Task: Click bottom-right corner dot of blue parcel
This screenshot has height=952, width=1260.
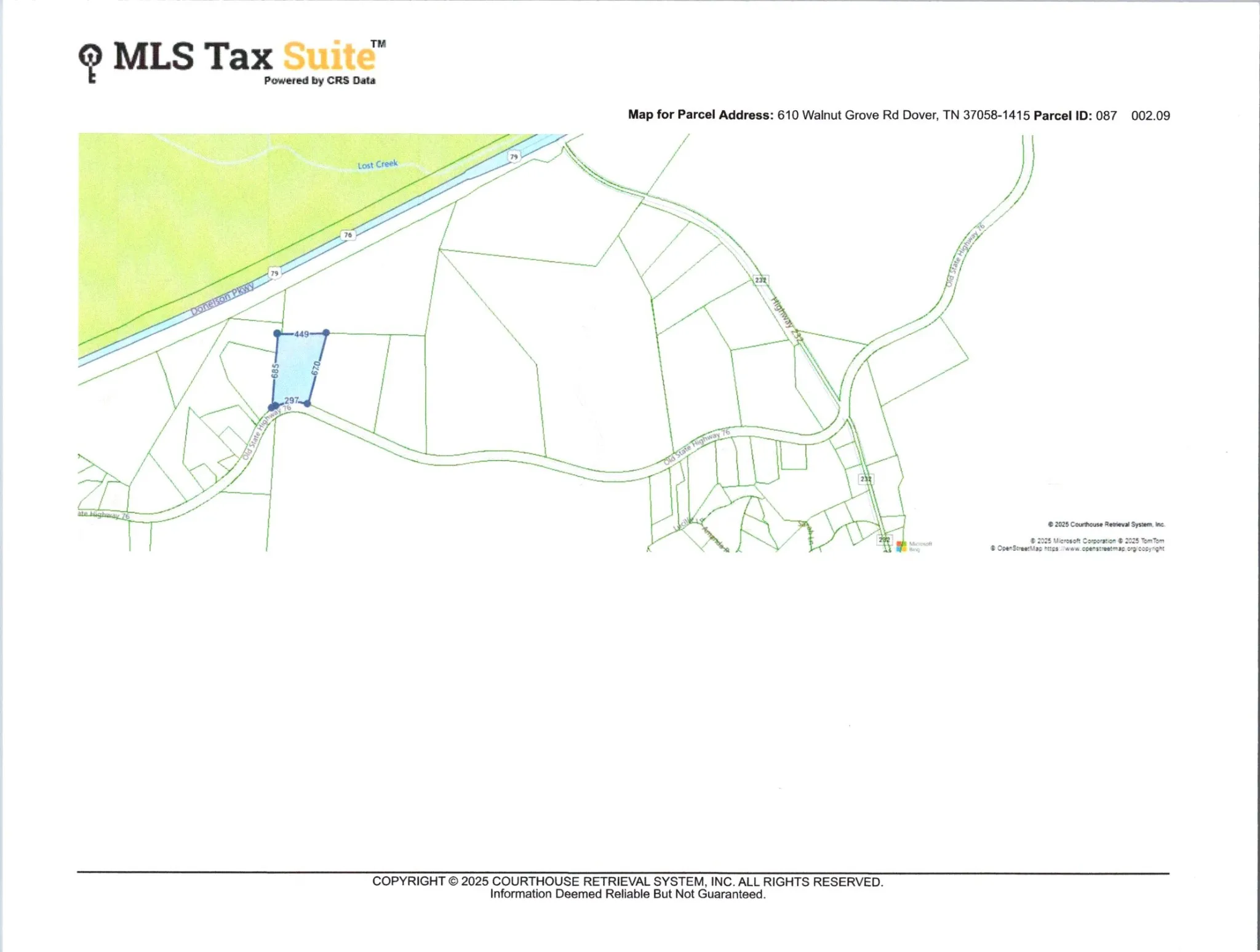Action: coord(308,403)
